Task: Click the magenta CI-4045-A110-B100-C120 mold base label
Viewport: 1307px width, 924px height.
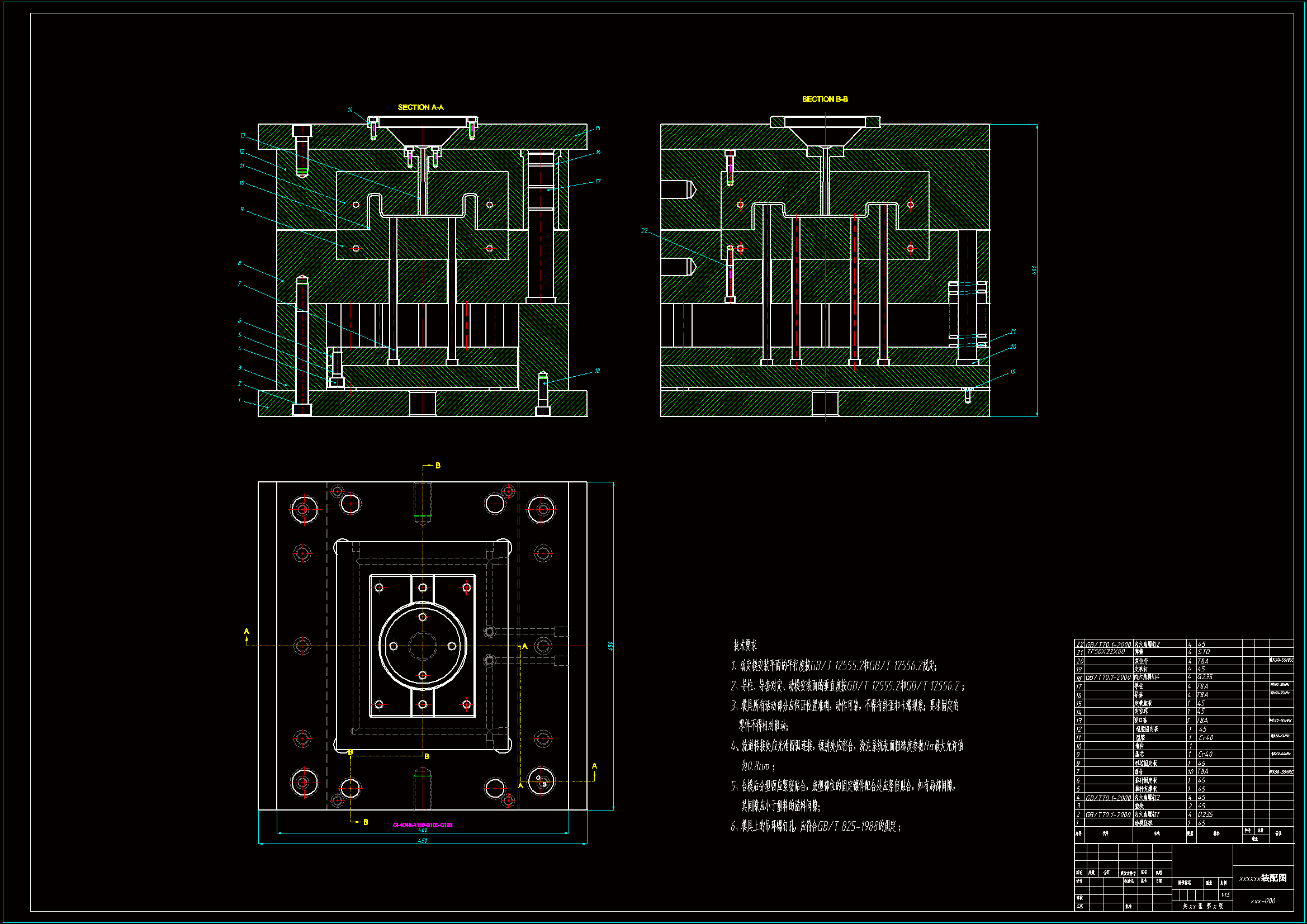Action: coord(423,825)
